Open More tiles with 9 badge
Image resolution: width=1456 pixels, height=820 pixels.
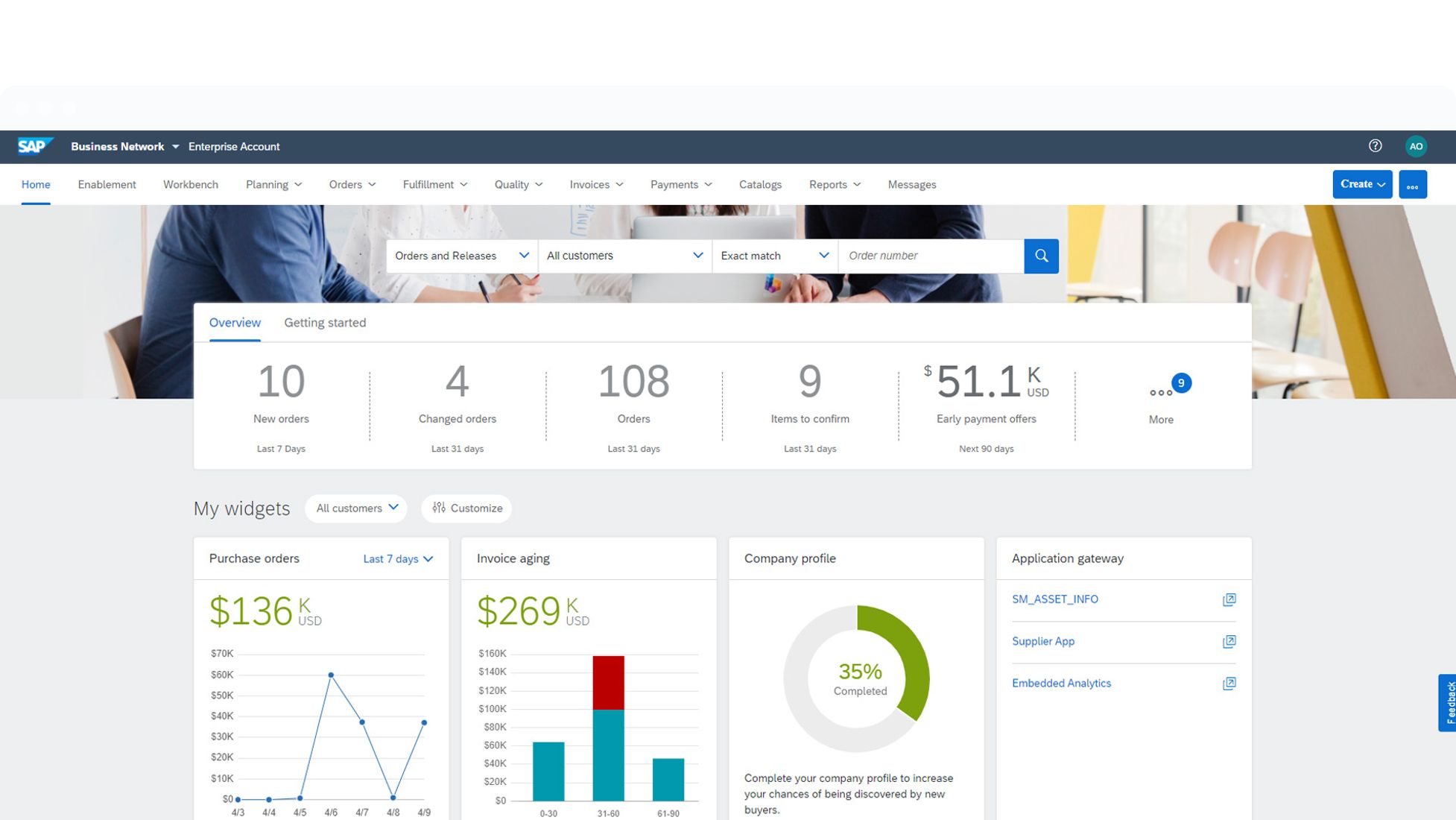point(1161,393)
